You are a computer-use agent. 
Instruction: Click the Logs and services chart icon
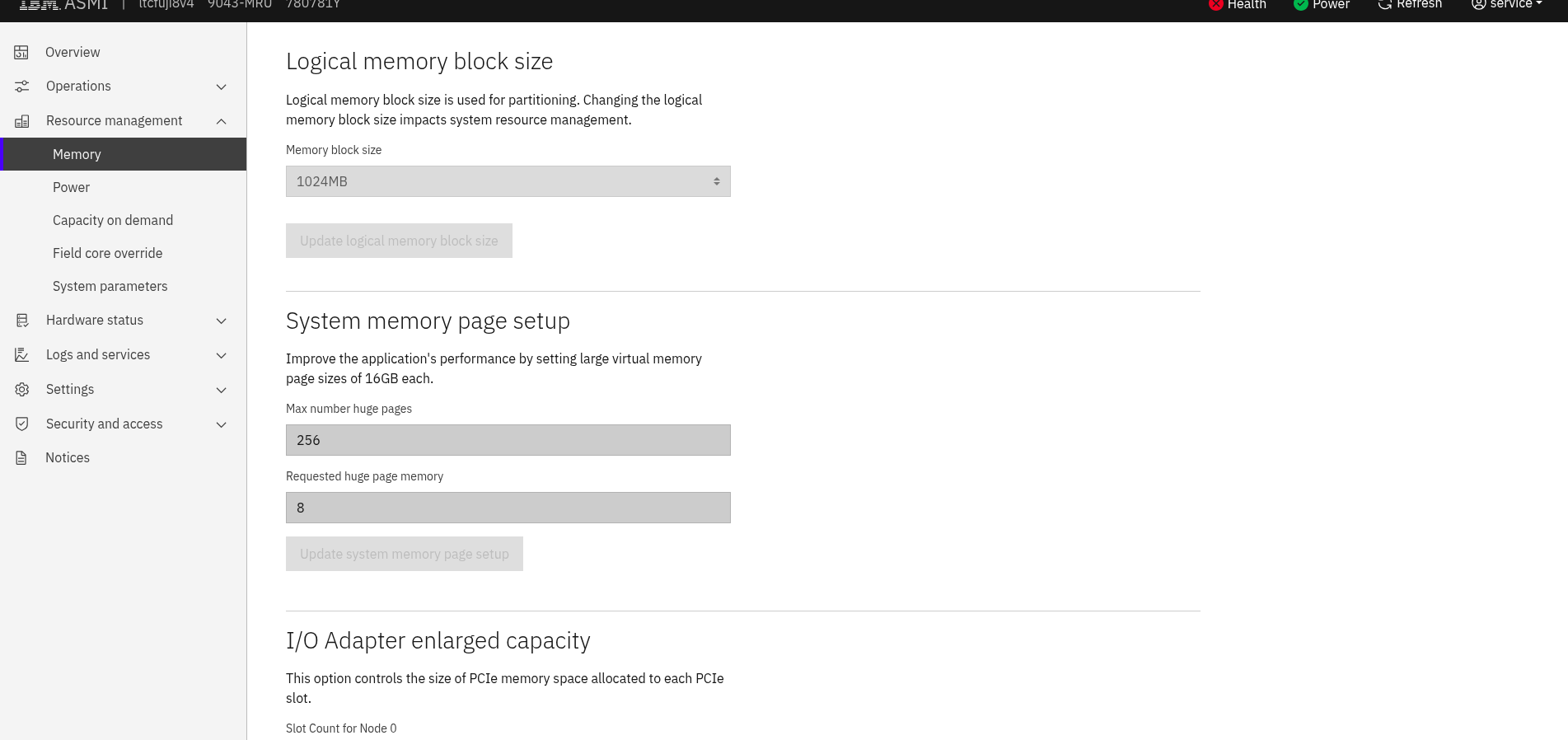coord(22,355)
